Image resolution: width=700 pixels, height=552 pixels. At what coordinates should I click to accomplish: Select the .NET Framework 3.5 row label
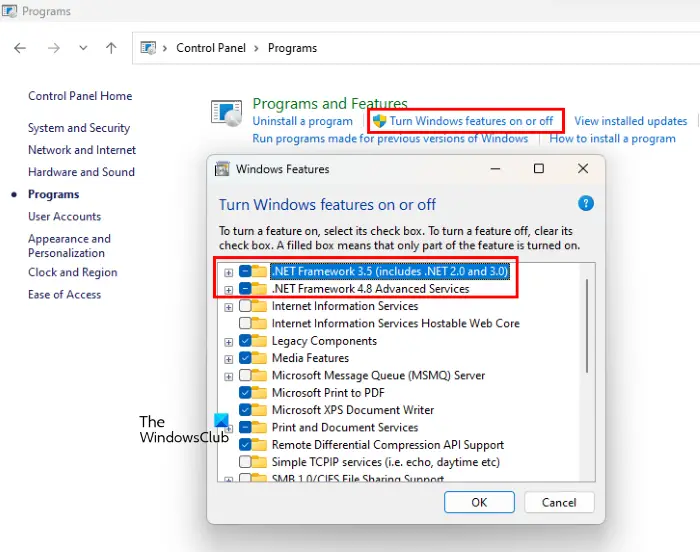coord(390,271)
